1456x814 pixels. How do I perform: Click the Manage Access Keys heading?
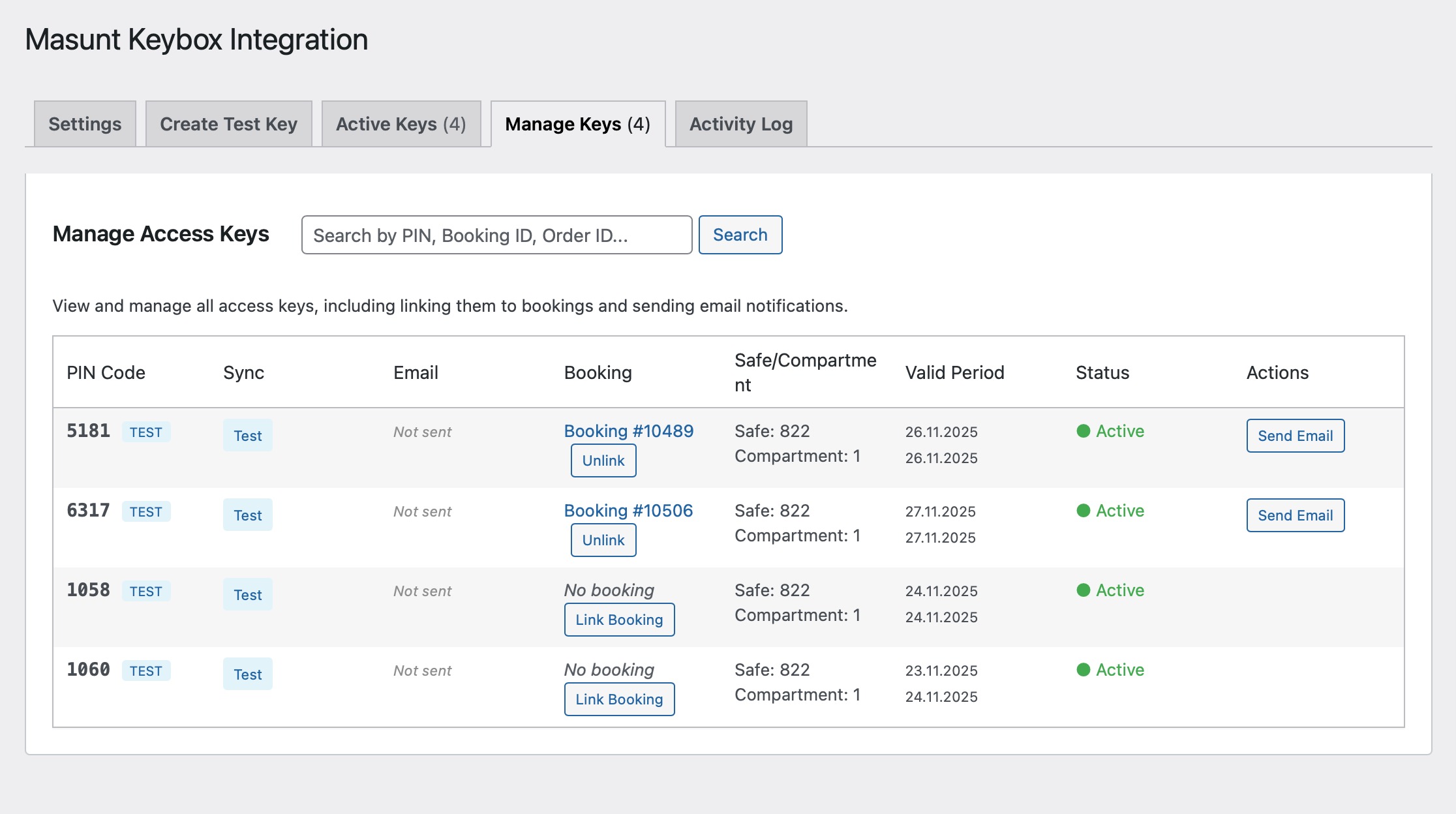161,234
